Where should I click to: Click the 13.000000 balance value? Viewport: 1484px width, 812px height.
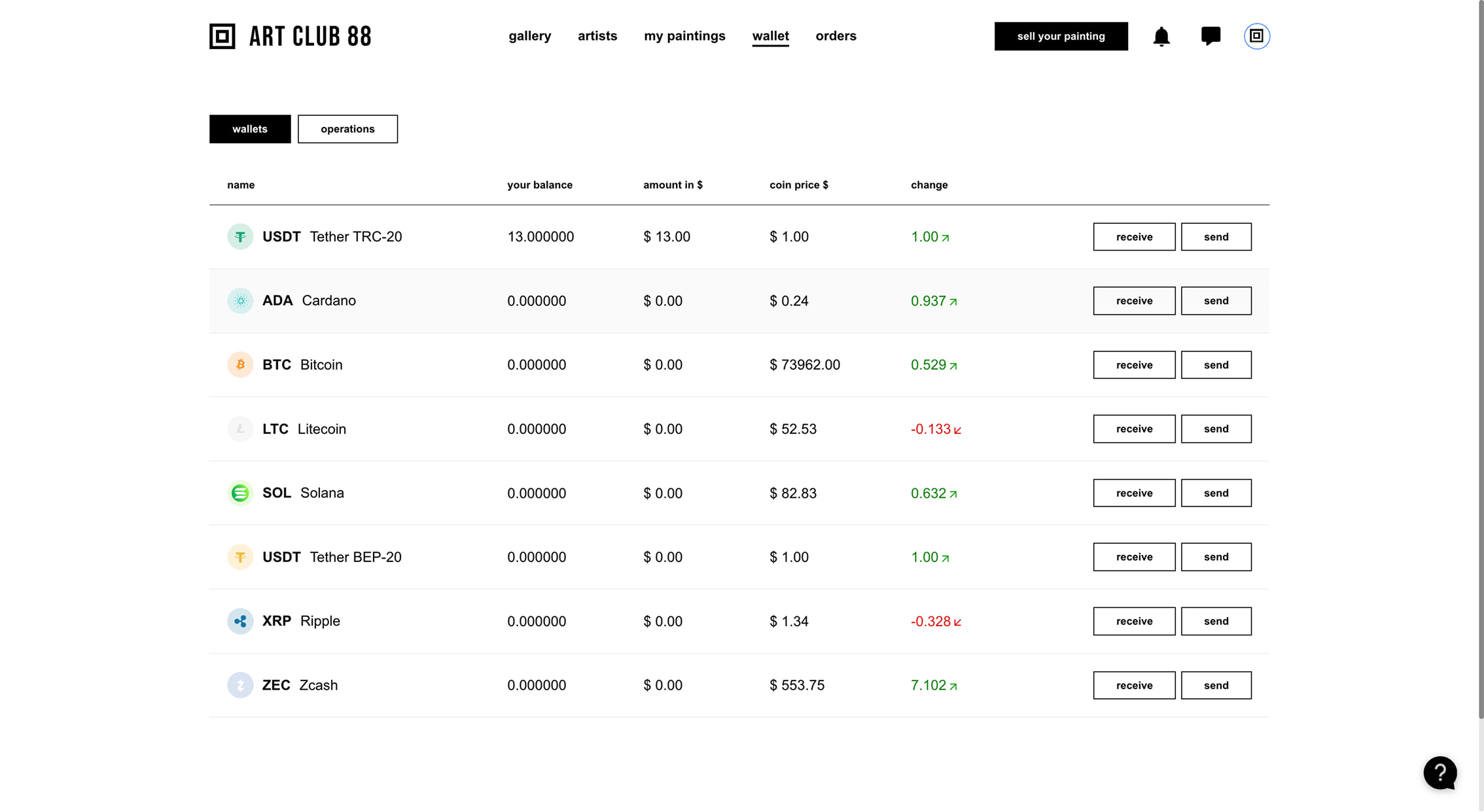click(x=540, y=237)
